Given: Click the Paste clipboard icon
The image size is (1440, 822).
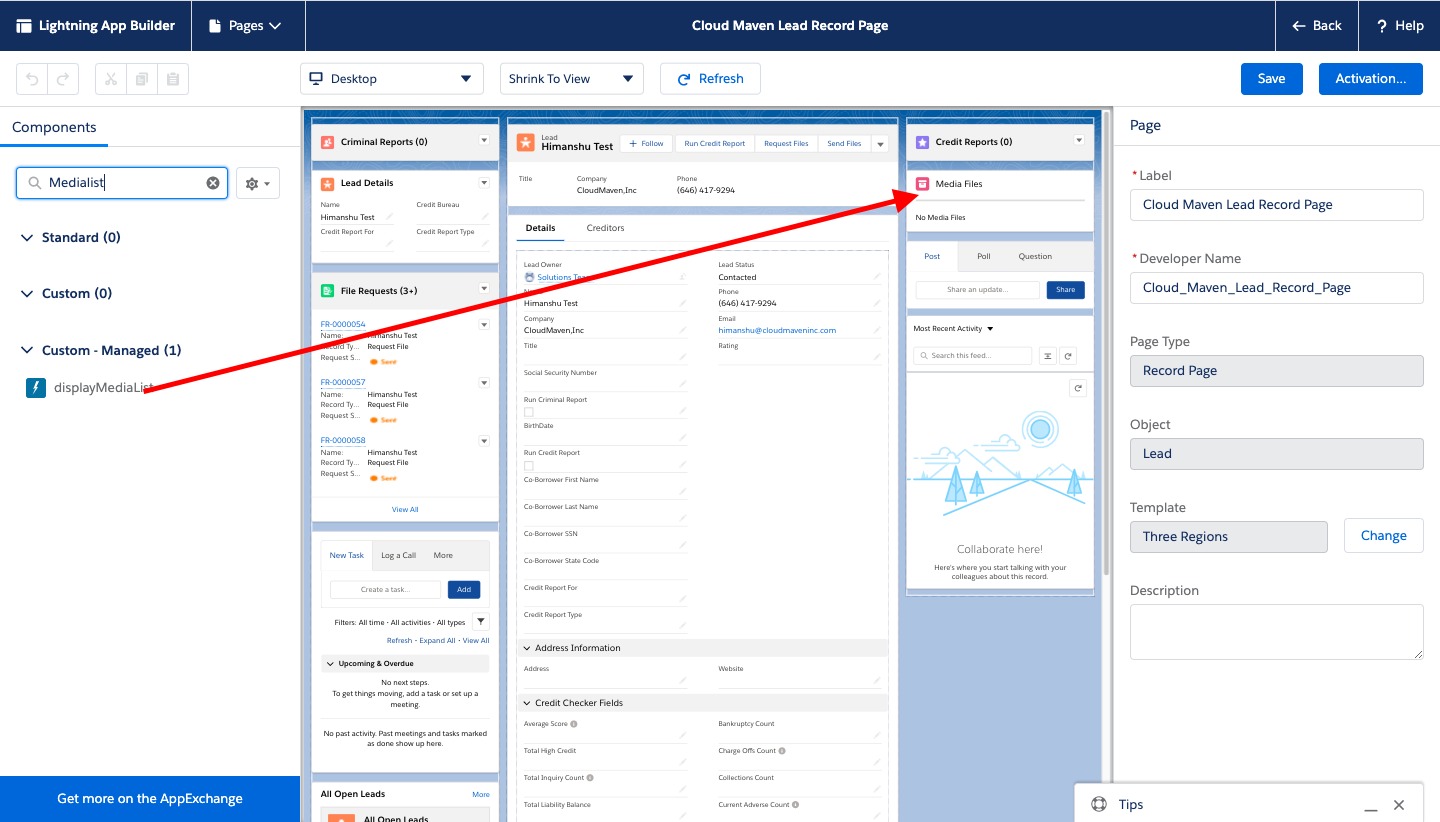Looking at the screenshot, I should pos(173,79).
